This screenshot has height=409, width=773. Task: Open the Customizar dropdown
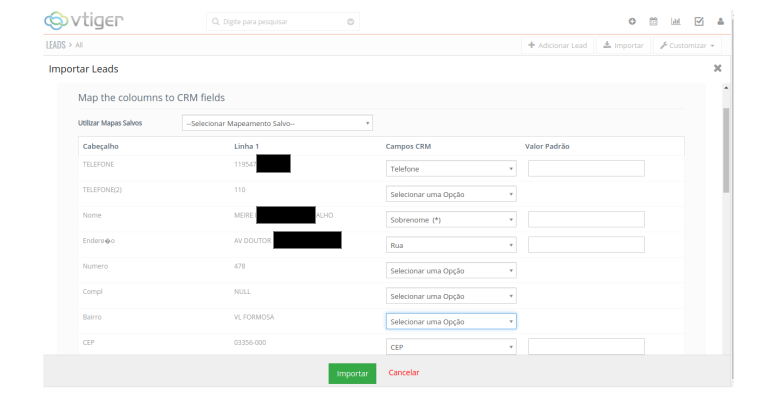pos(687,45)
